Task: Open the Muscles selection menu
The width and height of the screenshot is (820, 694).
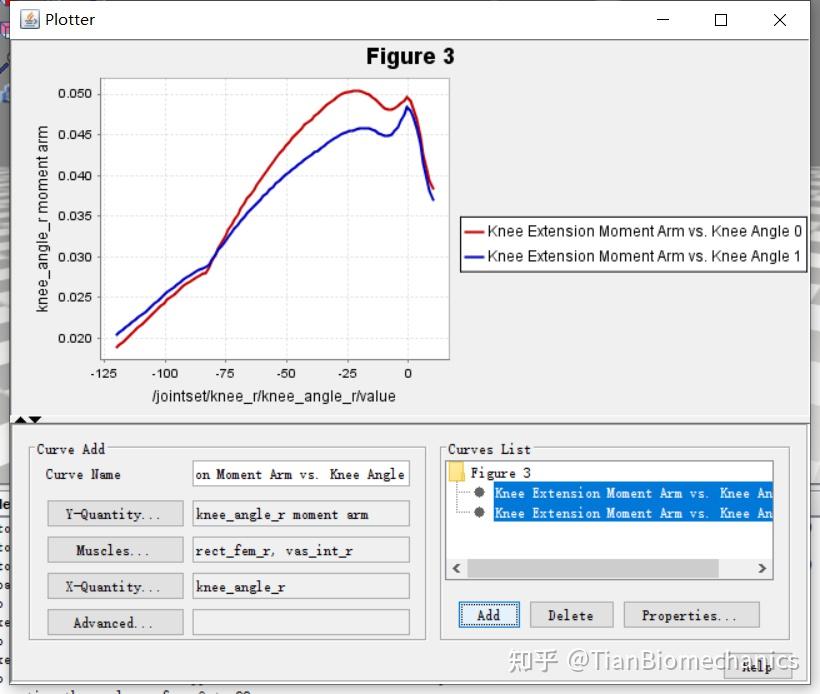Action: point(115,550)
